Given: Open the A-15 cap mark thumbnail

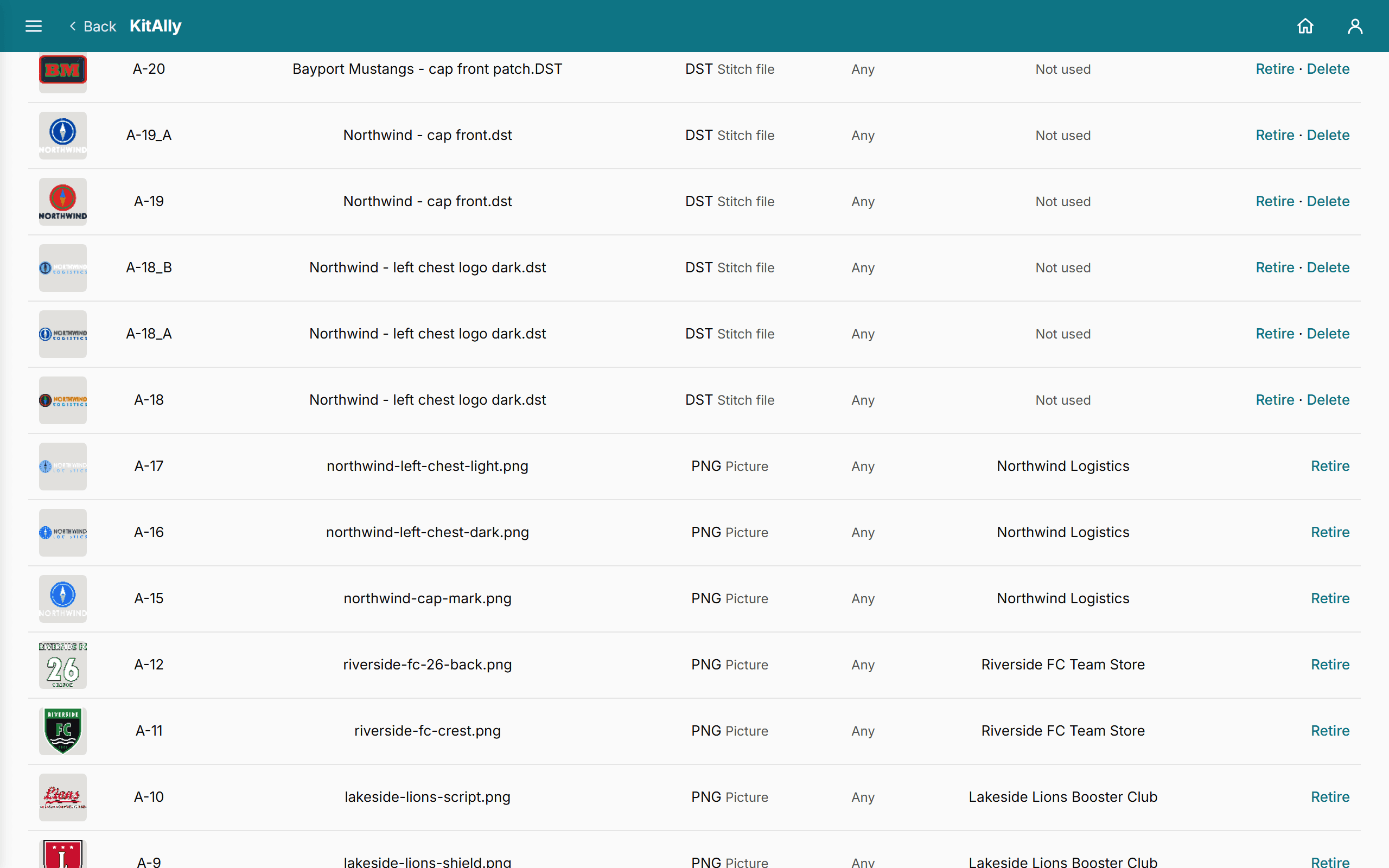Looking at the screenshot, I should (x=62, y=599).
